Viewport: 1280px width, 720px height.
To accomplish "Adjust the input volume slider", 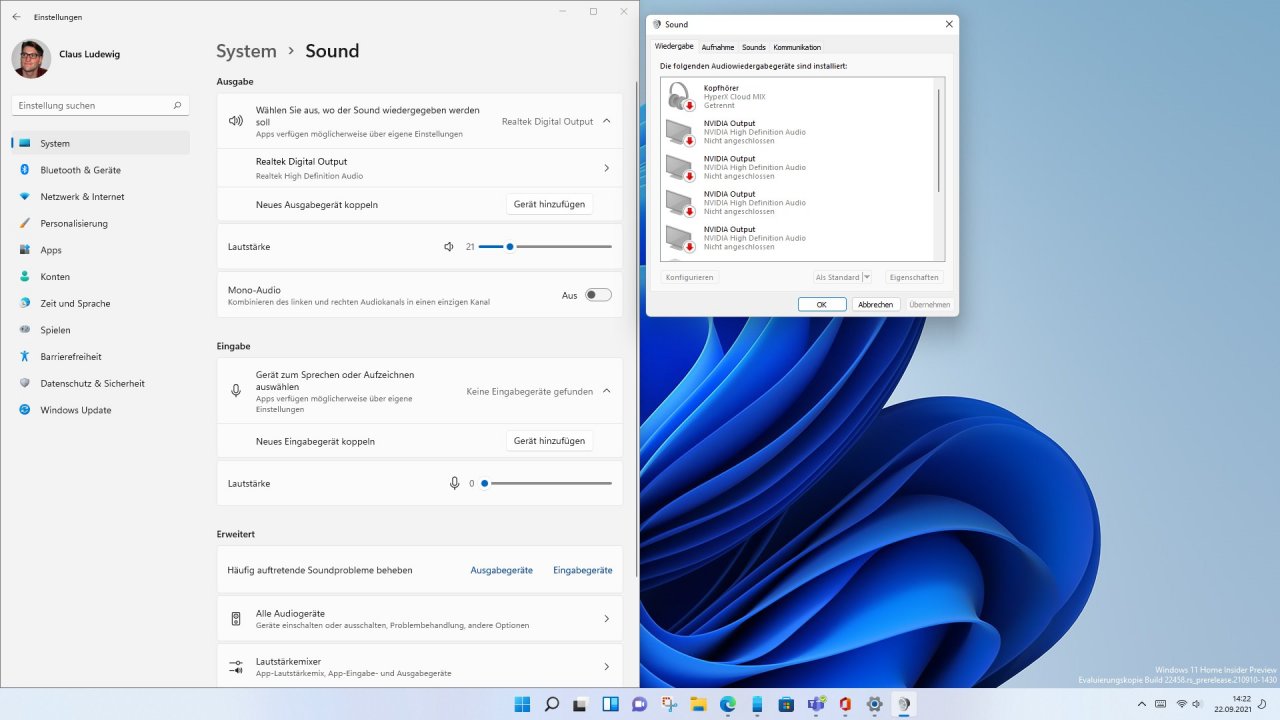I will point(545,483).
